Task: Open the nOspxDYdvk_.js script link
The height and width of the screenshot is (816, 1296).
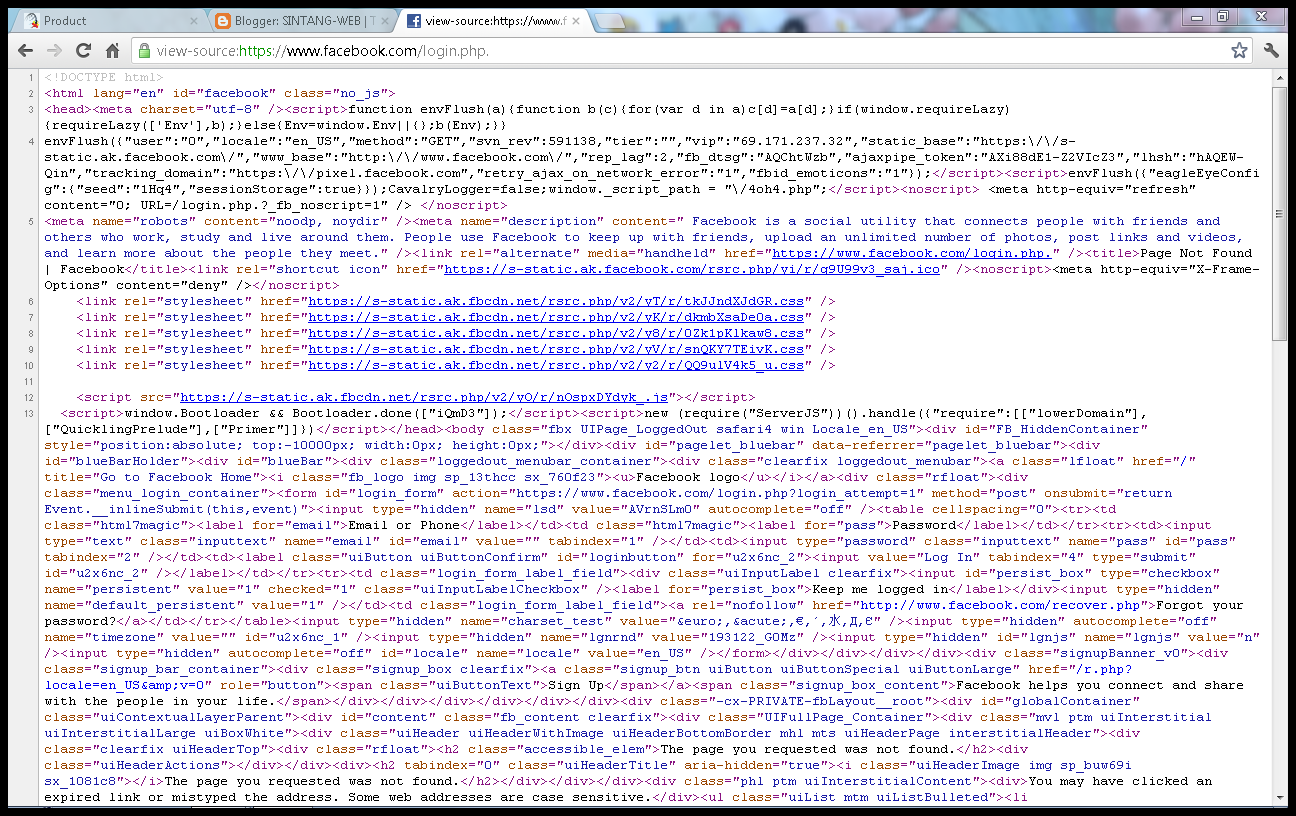Action: [425, 397]
